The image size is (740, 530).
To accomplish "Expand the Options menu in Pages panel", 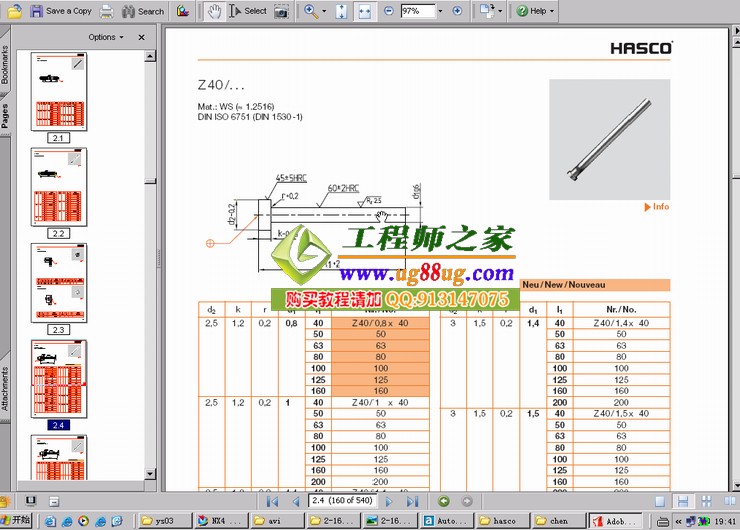I will pos(106,37).
